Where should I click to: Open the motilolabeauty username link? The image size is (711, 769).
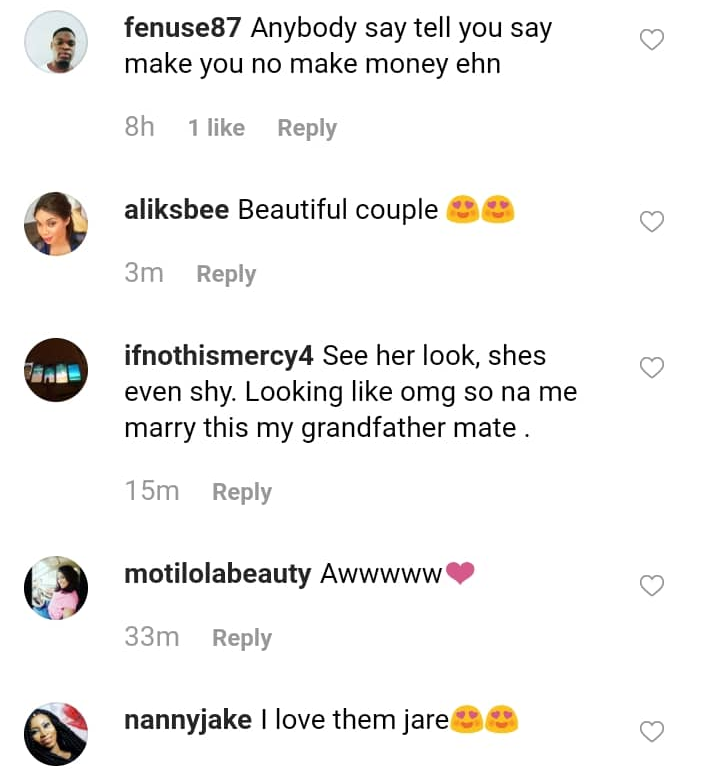(217, 574)
